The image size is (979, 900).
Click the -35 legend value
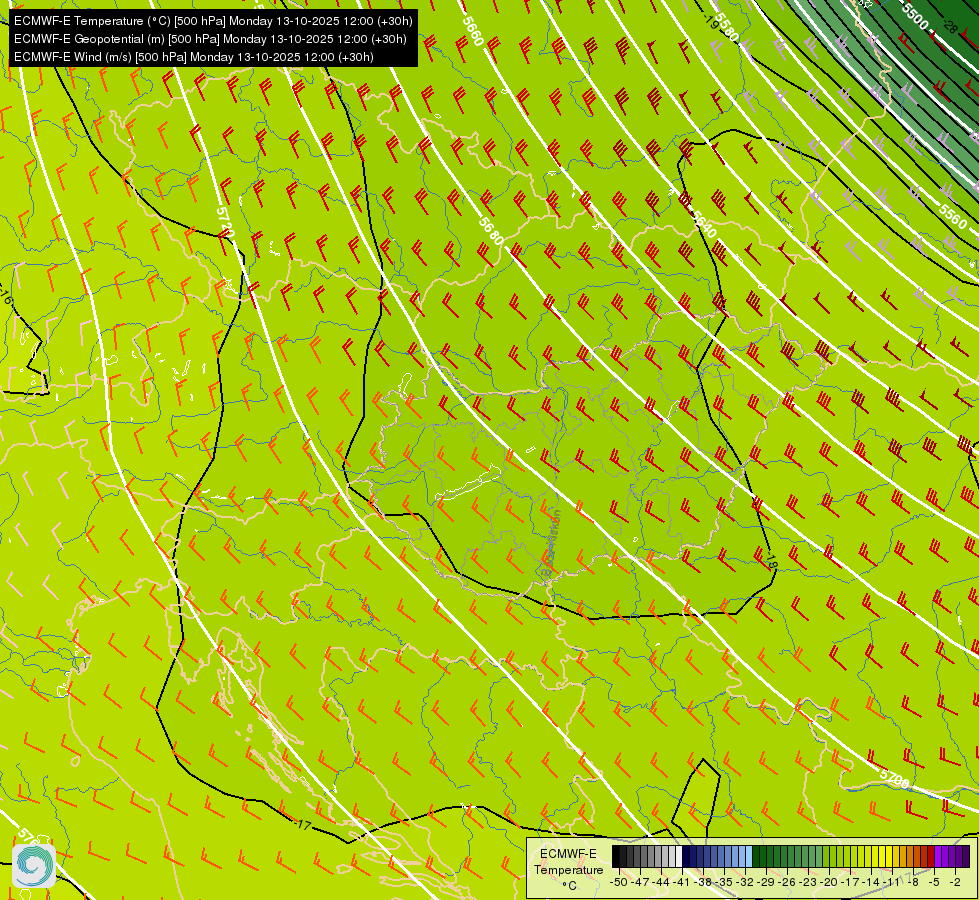tap(724, 882)
